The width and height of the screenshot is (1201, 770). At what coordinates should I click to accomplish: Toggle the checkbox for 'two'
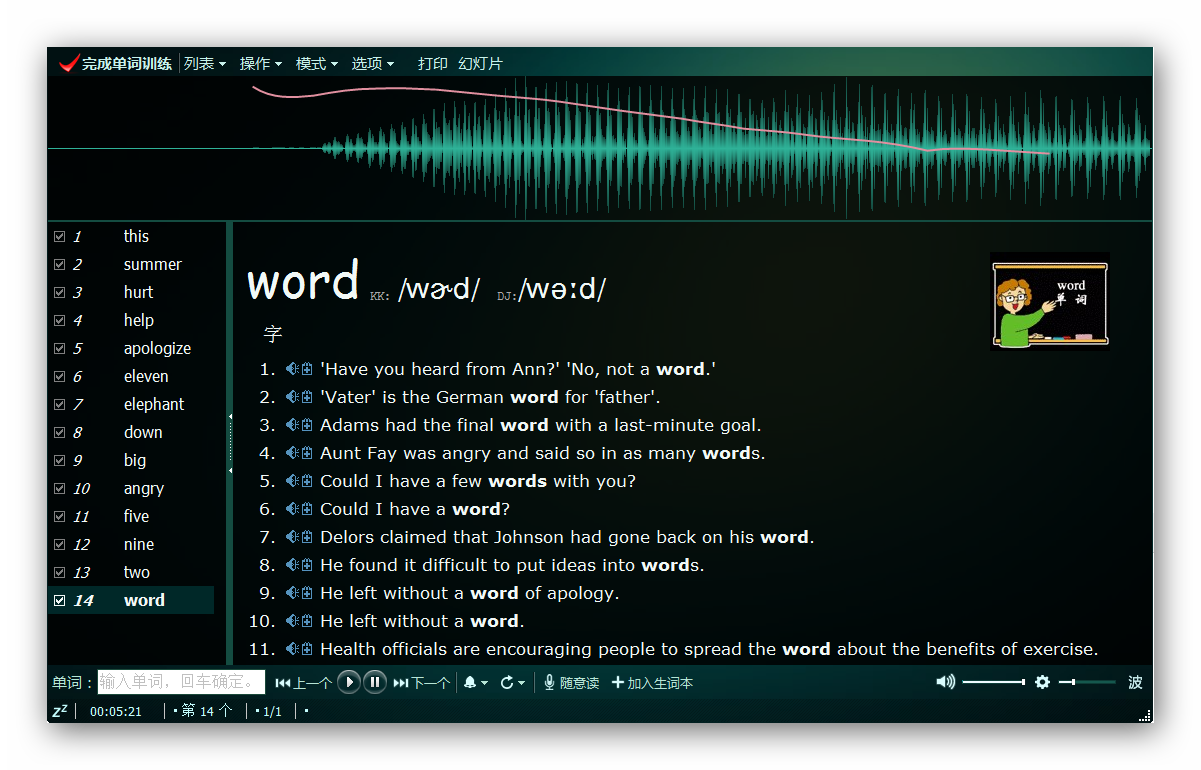(x=60, y=573)
